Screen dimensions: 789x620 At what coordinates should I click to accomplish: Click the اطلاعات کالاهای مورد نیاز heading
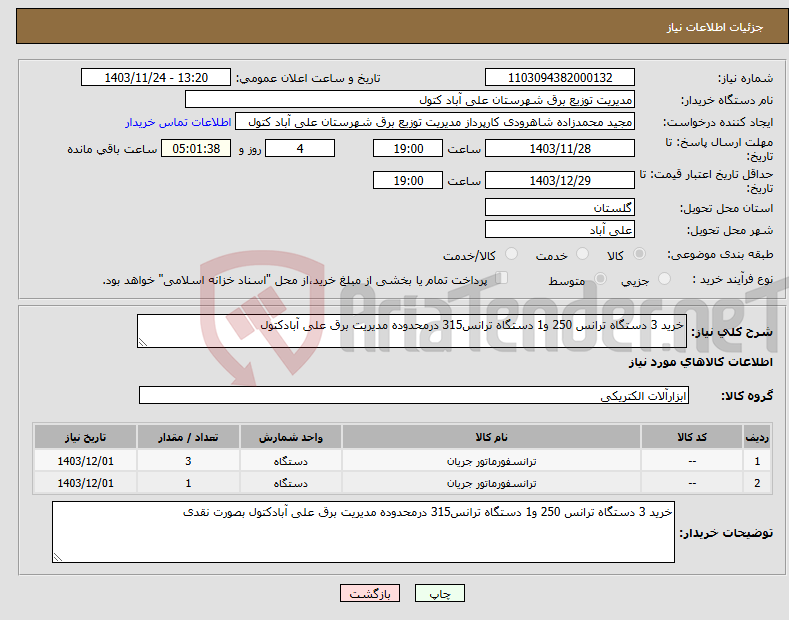tap(700, 362)
